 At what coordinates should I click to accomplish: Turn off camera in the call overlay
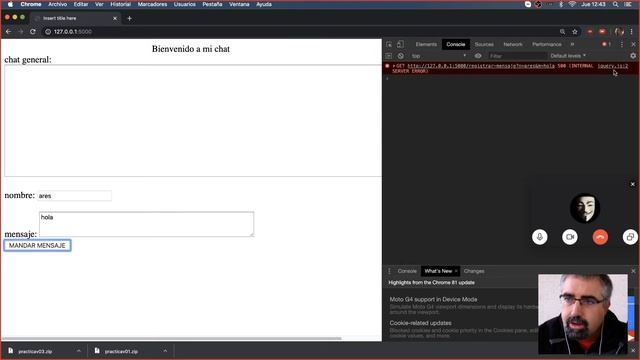[570, 237]
